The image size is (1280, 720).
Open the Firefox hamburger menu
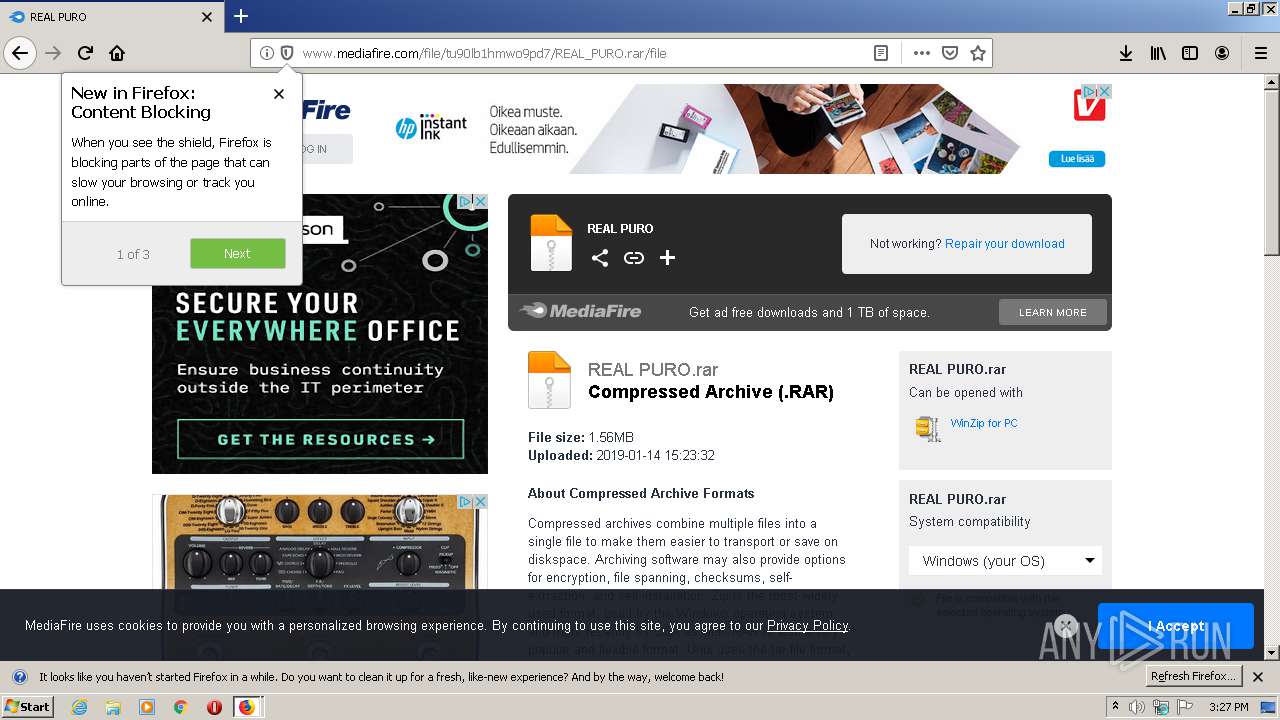tap(1260, 53)
